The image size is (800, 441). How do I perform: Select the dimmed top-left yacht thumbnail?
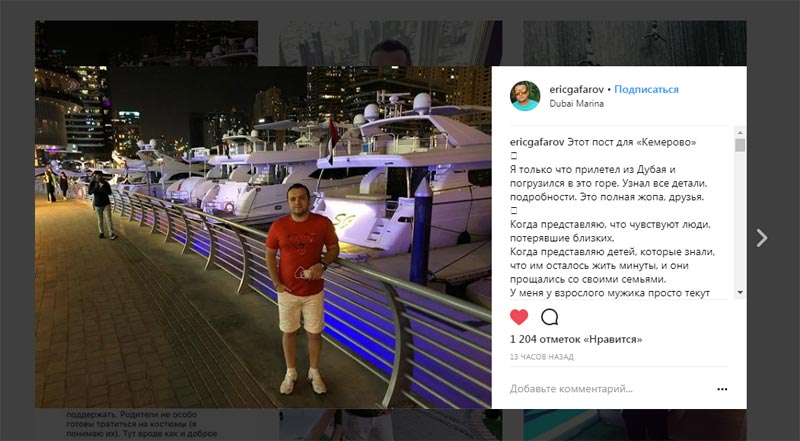(146, 43)
